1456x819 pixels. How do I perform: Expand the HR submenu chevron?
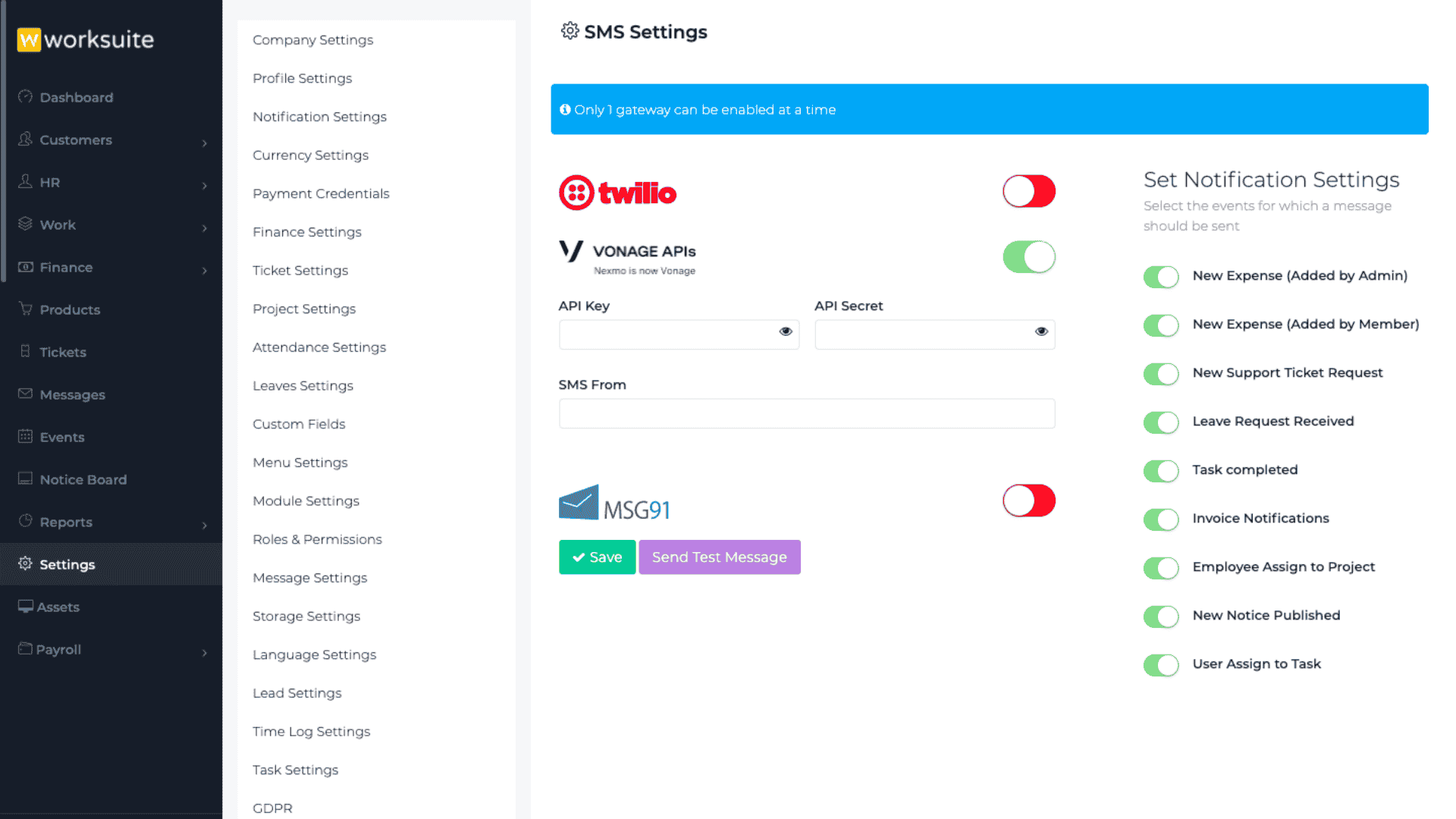coord(205,185)
